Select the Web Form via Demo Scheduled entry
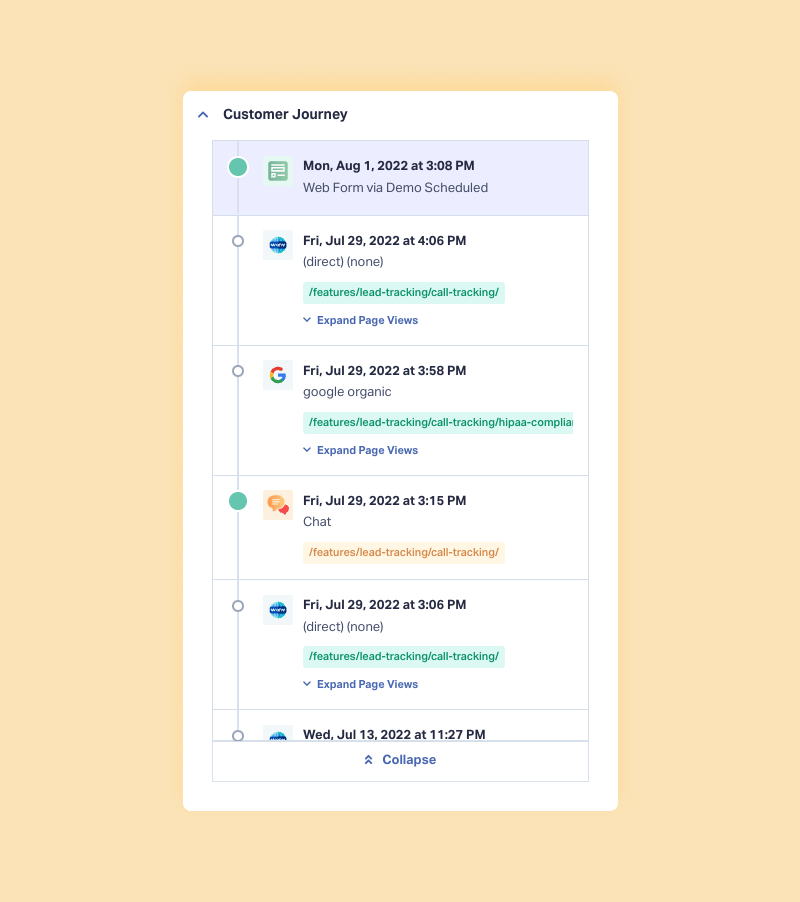The width and height of the screenshot is (800, 902). click(x=400, y=178)
